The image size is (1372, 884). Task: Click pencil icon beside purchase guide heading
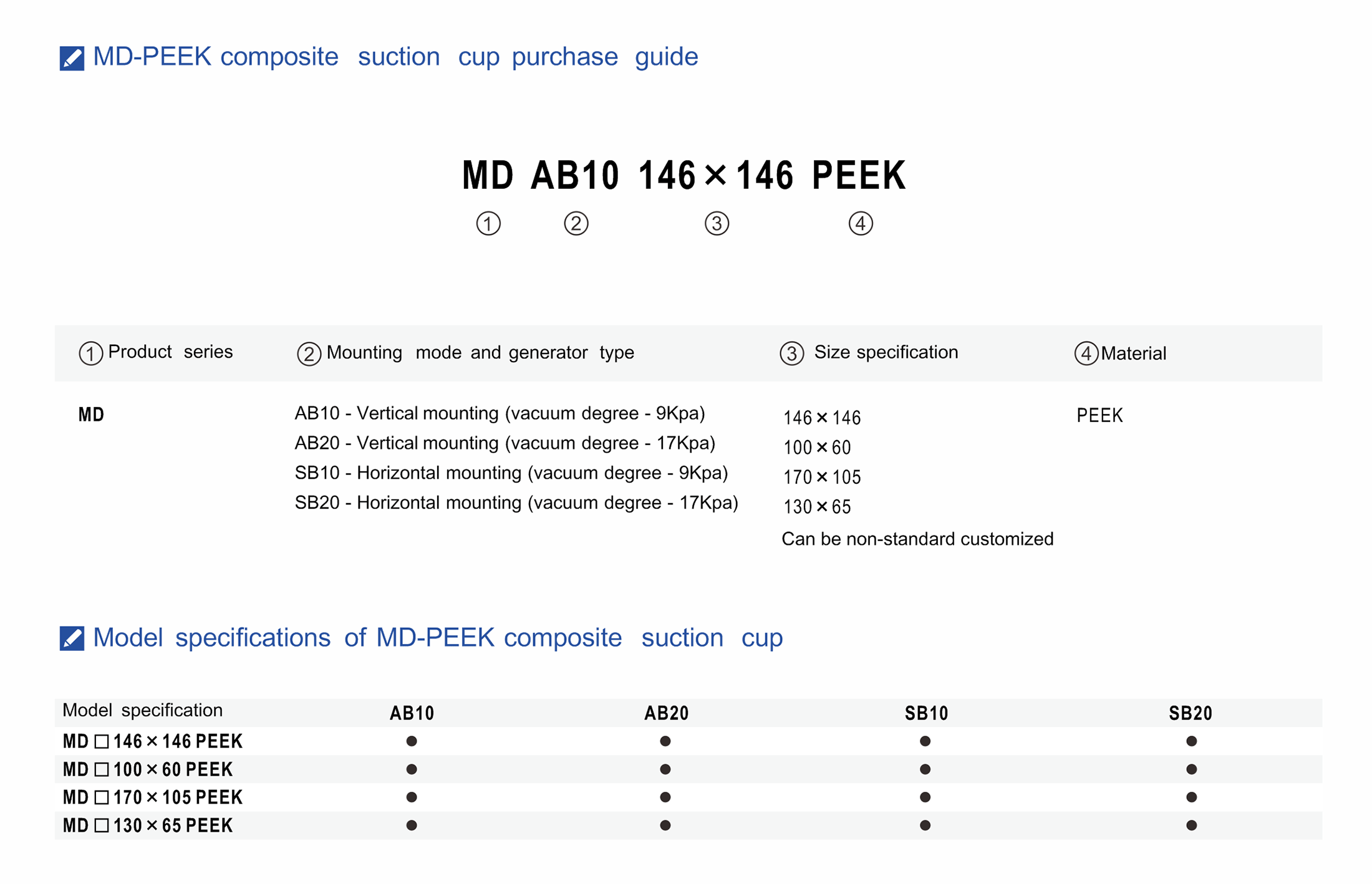(72, 58)
